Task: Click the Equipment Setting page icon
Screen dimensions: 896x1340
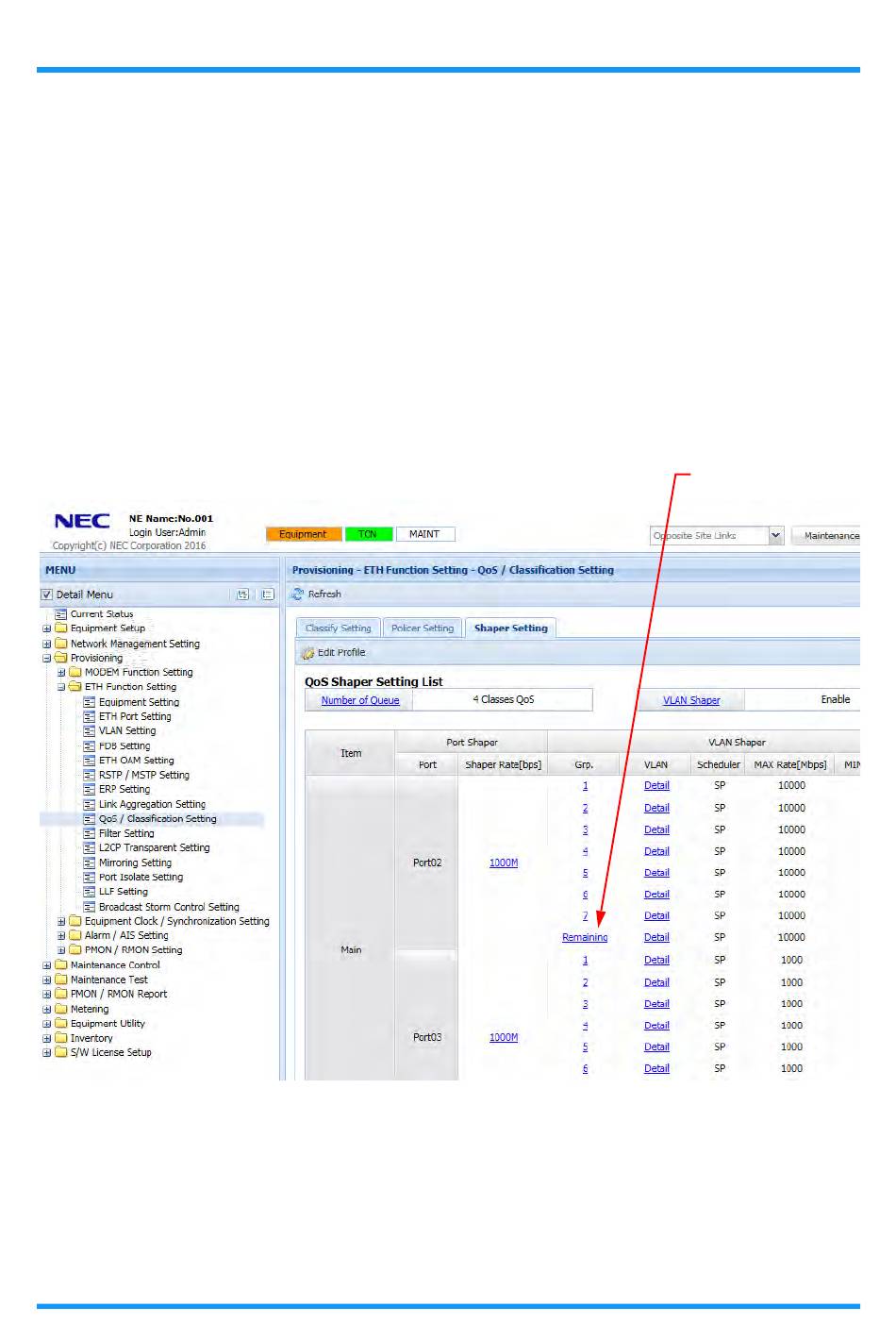Action: click(90, 702)
